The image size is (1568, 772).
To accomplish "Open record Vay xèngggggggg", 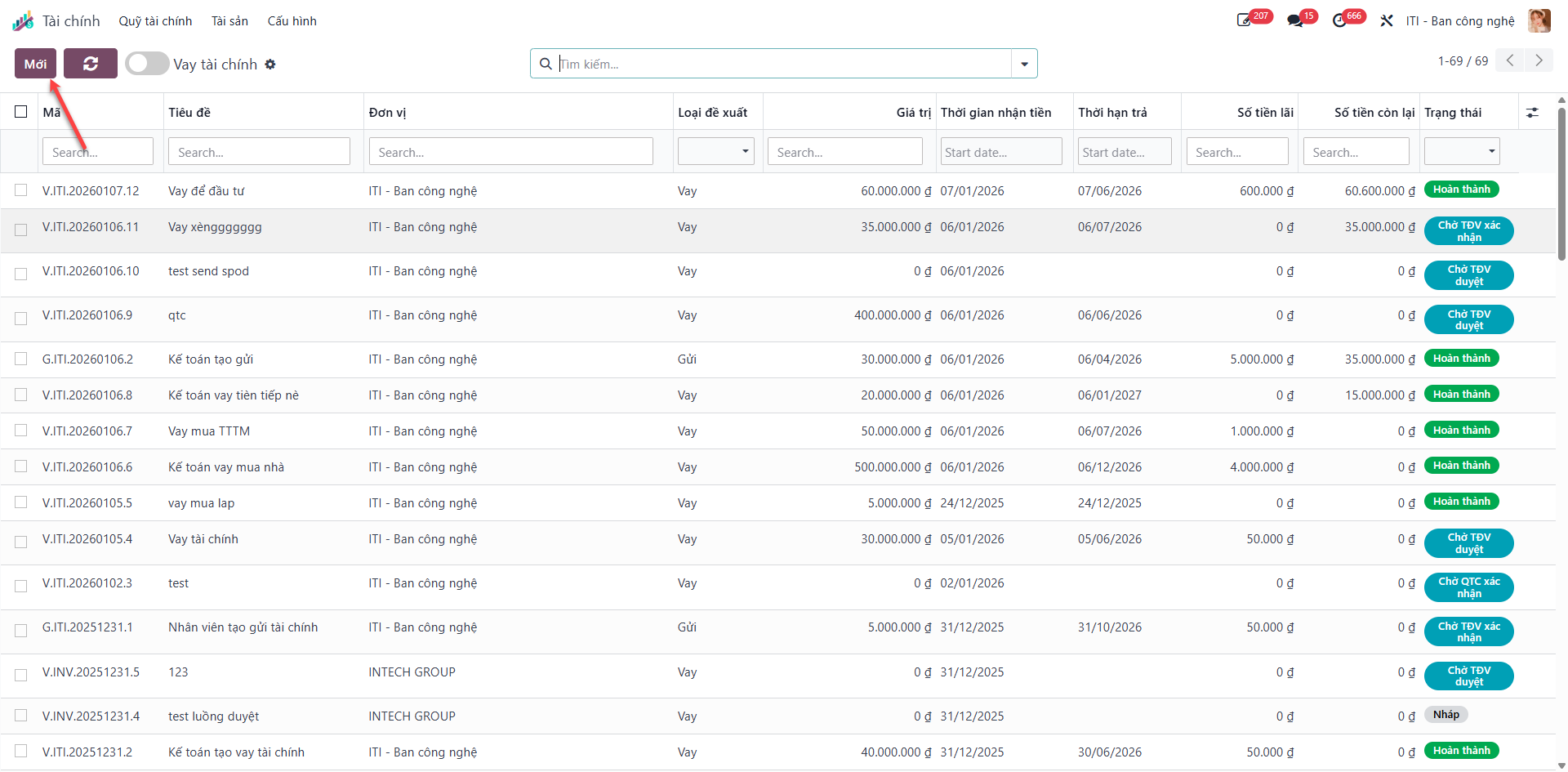I will [x=215, y=227].
